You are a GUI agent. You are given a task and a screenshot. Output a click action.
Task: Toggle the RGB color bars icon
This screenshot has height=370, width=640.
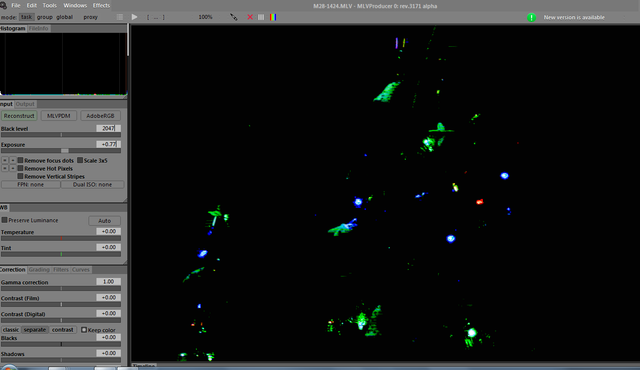[x=273, y=17]
